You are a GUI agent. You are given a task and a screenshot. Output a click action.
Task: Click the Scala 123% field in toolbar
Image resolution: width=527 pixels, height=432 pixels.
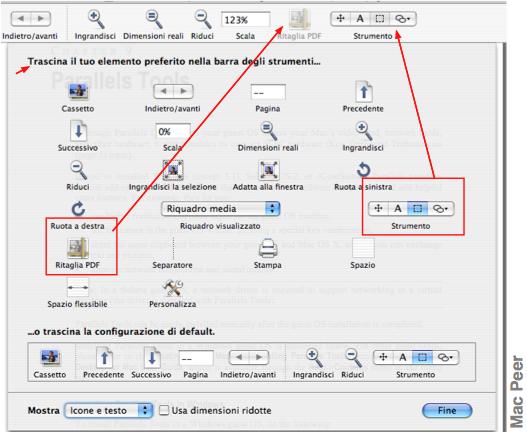(245, 20)
